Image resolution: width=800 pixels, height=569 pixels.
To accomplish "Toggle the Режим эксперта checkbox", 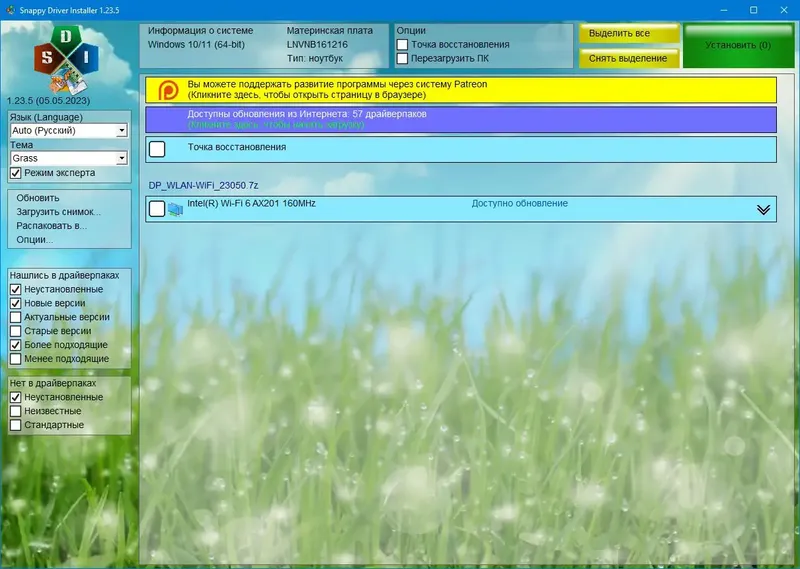I will tap(16, 173).
